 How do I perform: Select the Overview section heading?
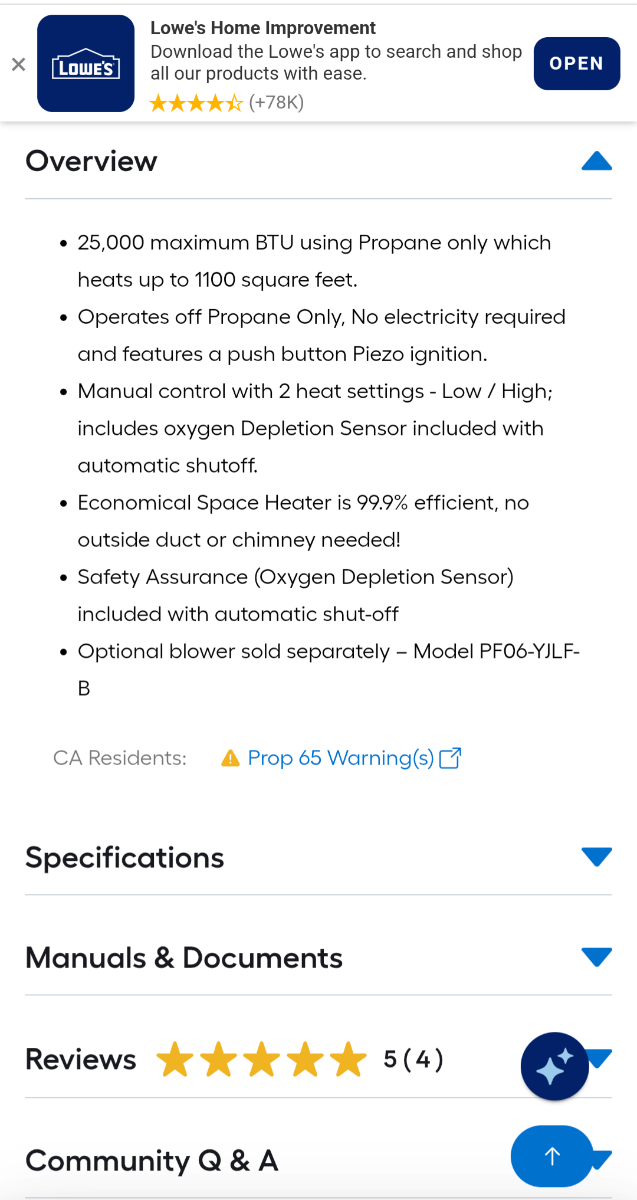click(x=91, y=161)
